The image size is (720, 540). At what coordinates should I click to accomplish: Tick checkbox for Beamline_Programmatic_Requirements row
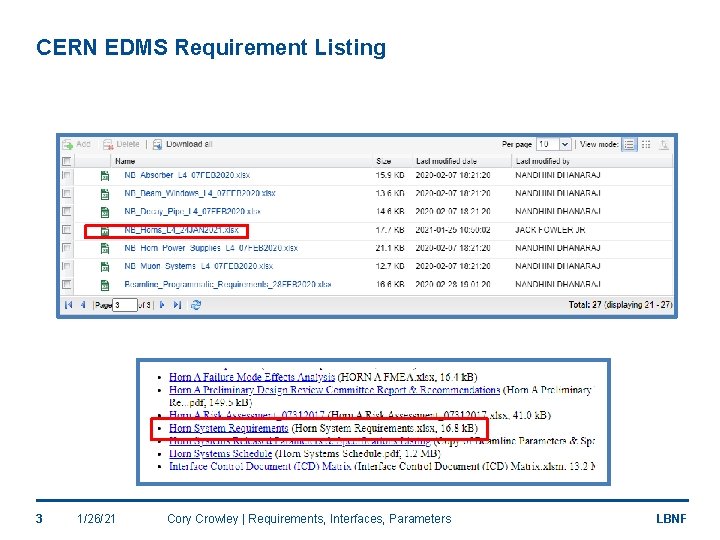point(67,284)
